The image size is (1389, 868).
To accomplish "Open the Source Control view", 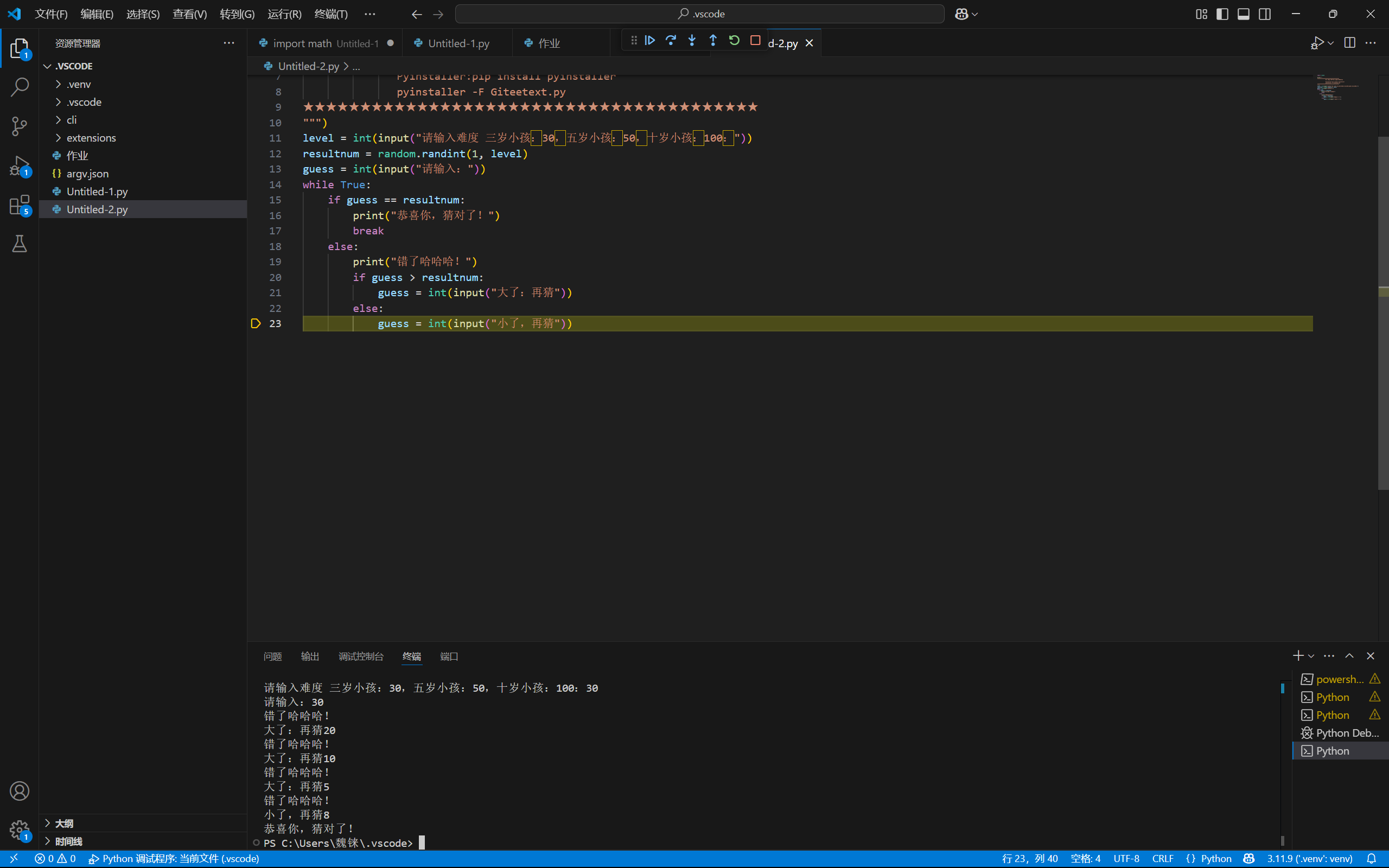I will click(20, 126).
